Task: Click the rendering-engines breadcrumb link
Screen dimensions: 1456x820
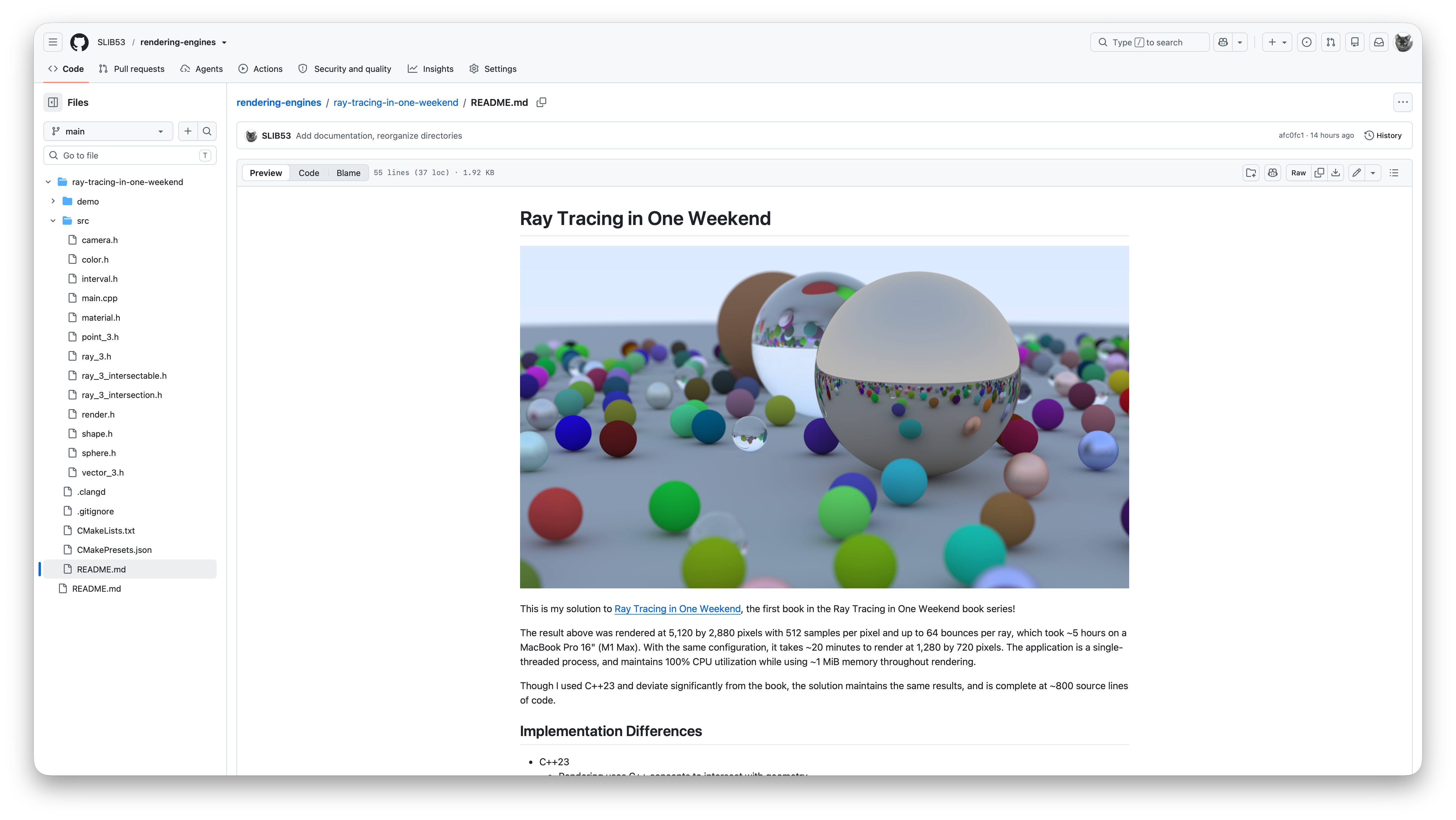Action: [279, 102]
